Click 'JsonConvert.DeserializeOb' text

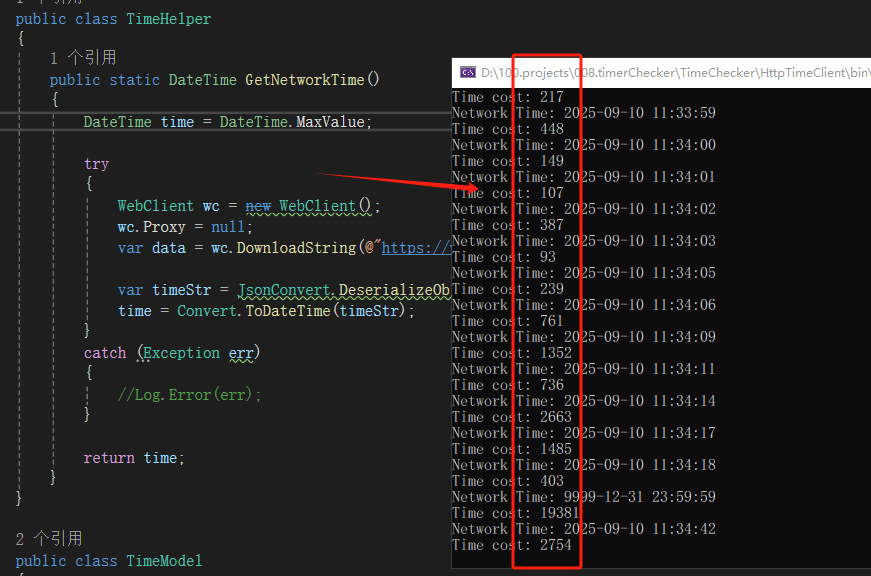[x=344, y=290]
